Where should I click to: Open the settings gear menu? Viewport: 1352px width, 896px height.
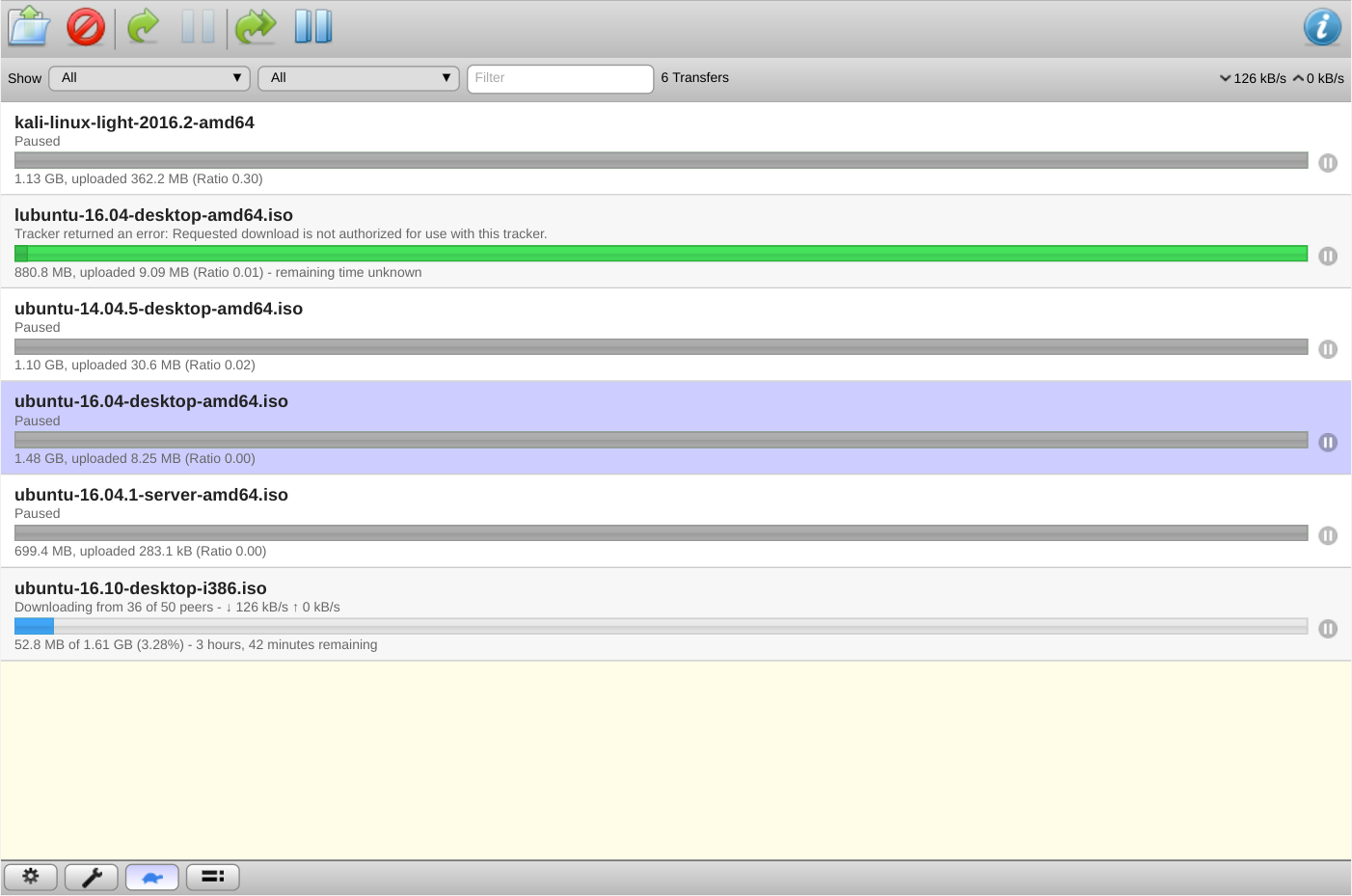coord(30,877)
